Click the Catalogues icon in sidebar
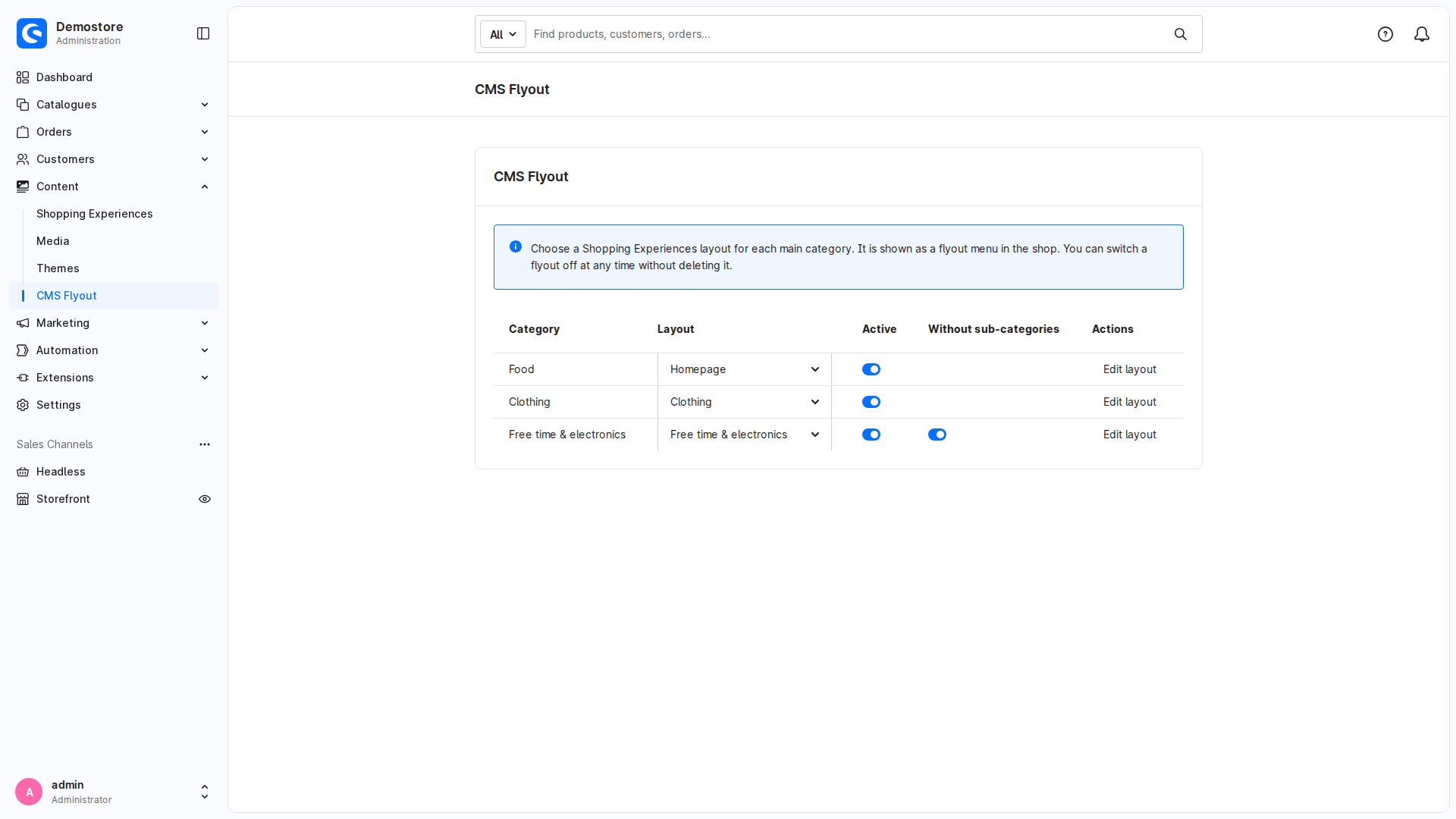This screenshot has height=819, width=1456. click(23, 105)
